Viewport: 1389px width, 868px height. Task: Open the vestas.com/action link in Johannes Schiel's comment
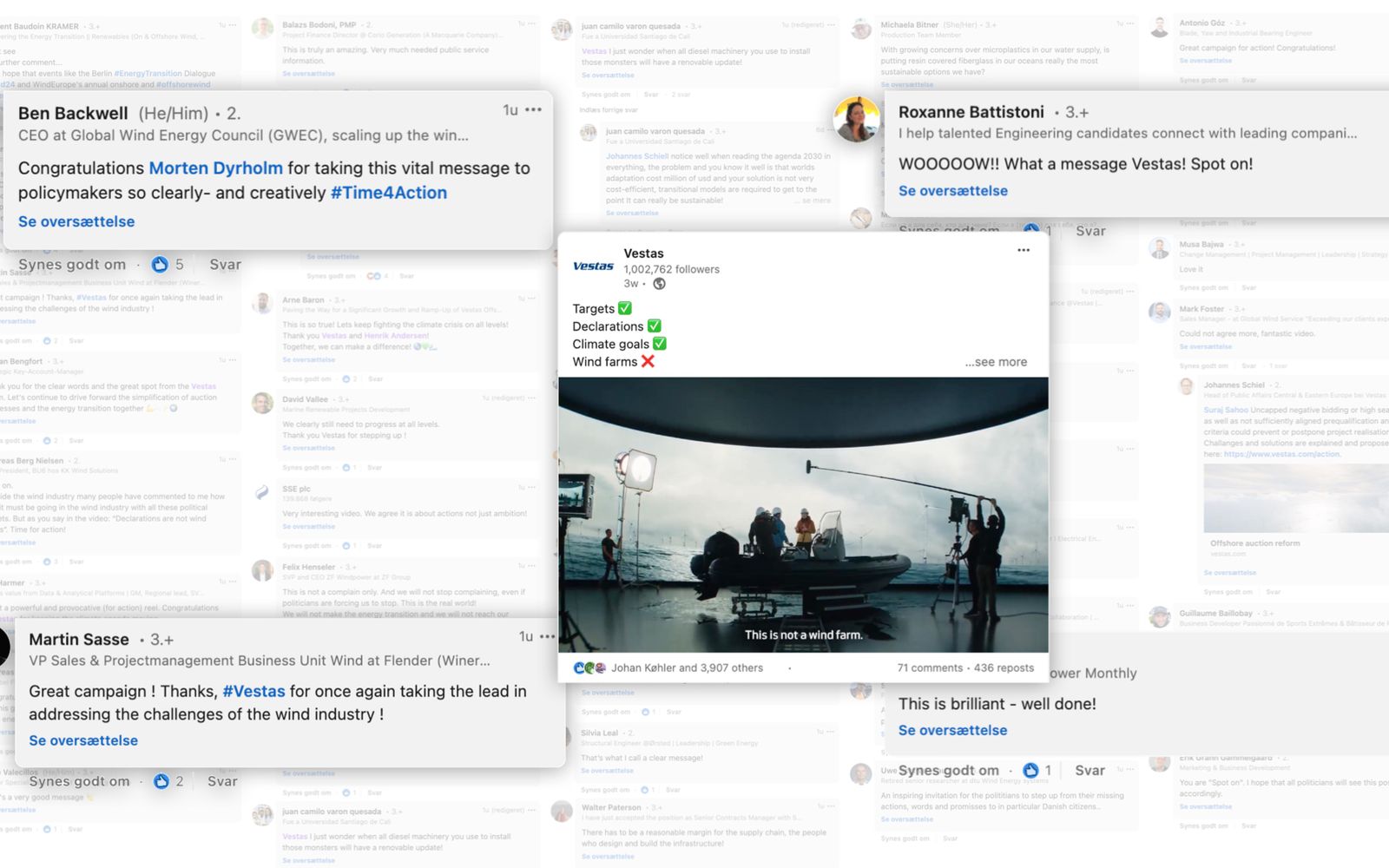click(1282, 454)
